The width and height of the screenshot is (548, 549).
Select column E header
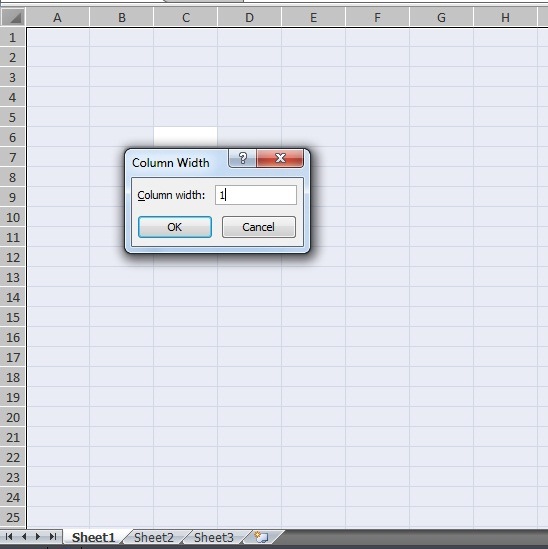tap(313, 18)
